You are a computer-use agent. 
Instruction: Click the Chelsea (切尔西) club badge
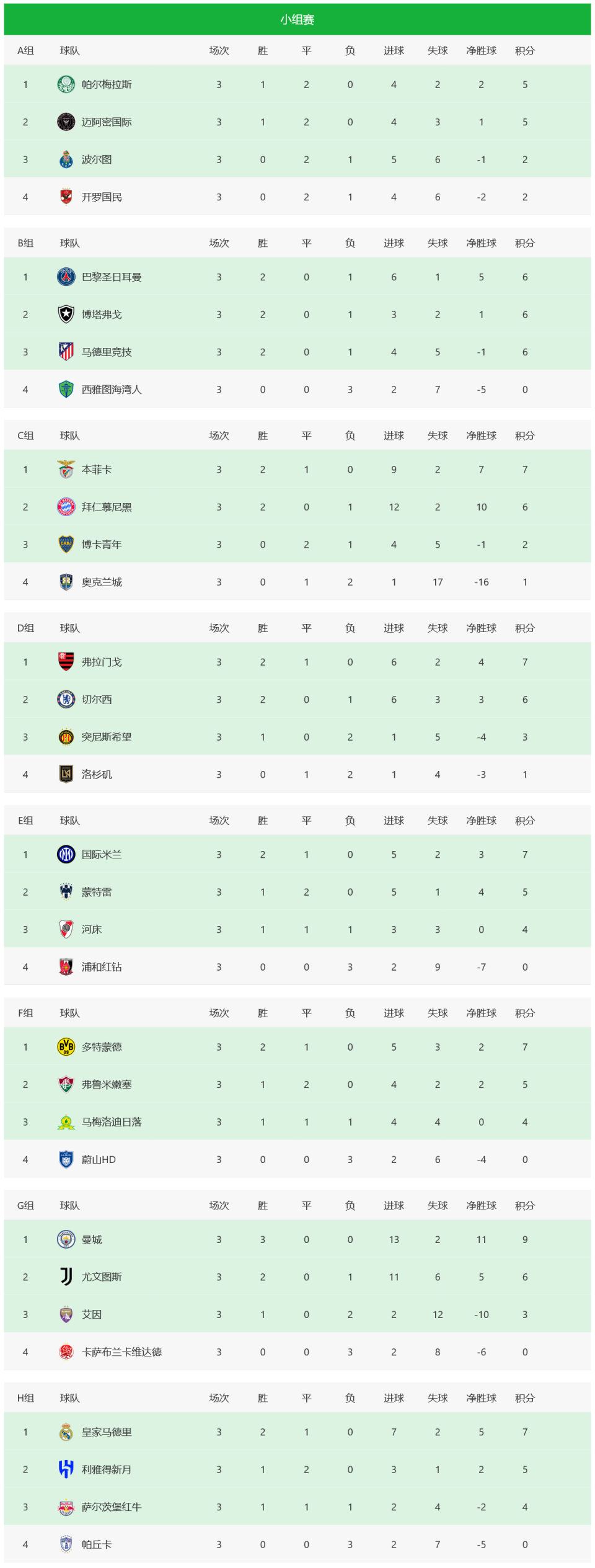pos(66,699)
